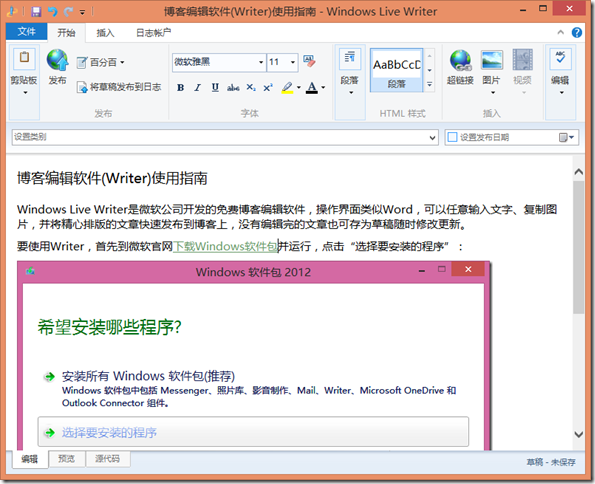Open help with the blue question mark
The height and width of the screenshot is (484, 595).
[x=577, y=33]
